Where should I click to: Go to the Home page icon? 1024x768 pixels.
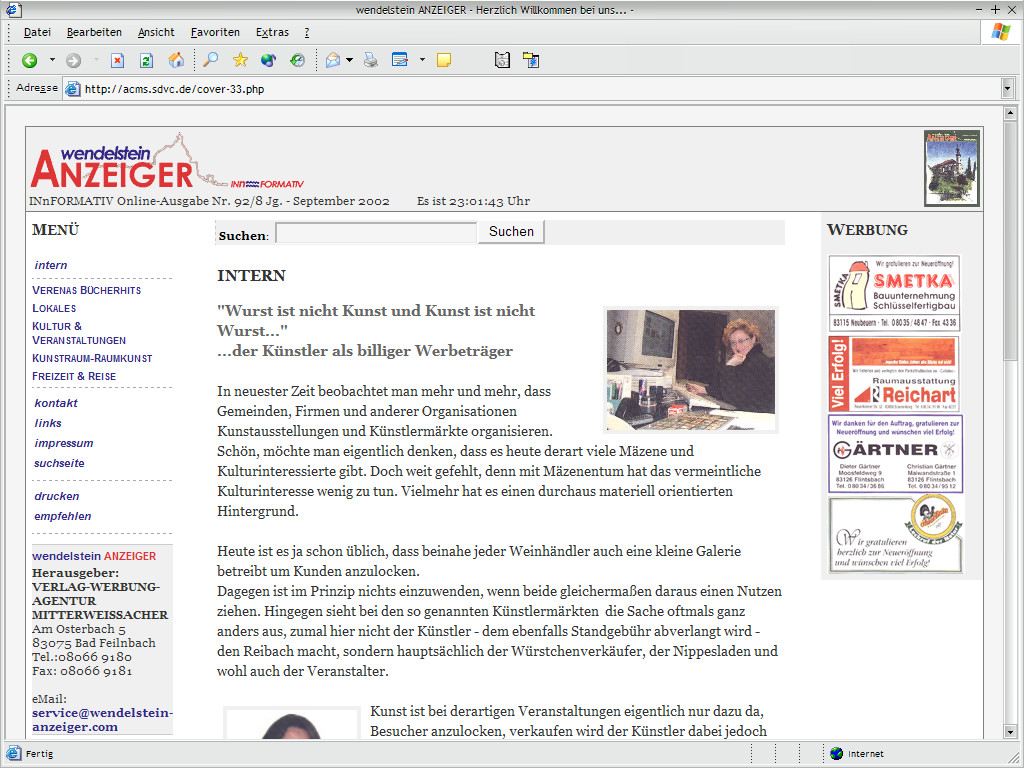pyautogui.click(x=176, y=60)
